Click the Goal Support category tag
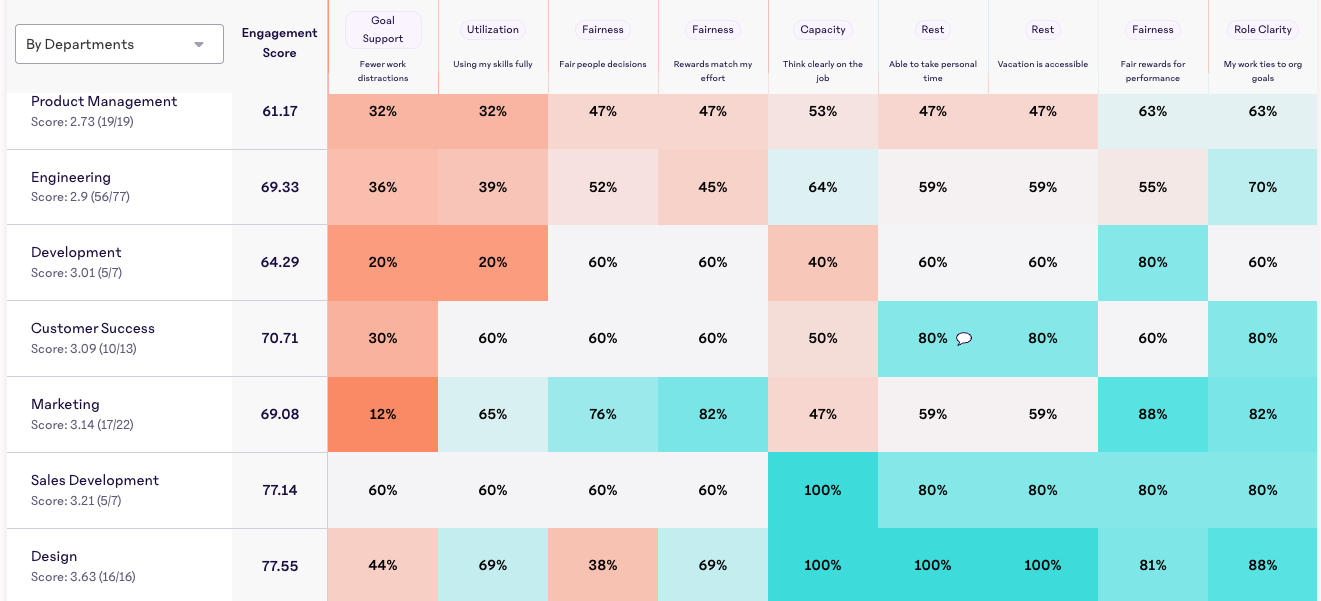 click(383, 30)
